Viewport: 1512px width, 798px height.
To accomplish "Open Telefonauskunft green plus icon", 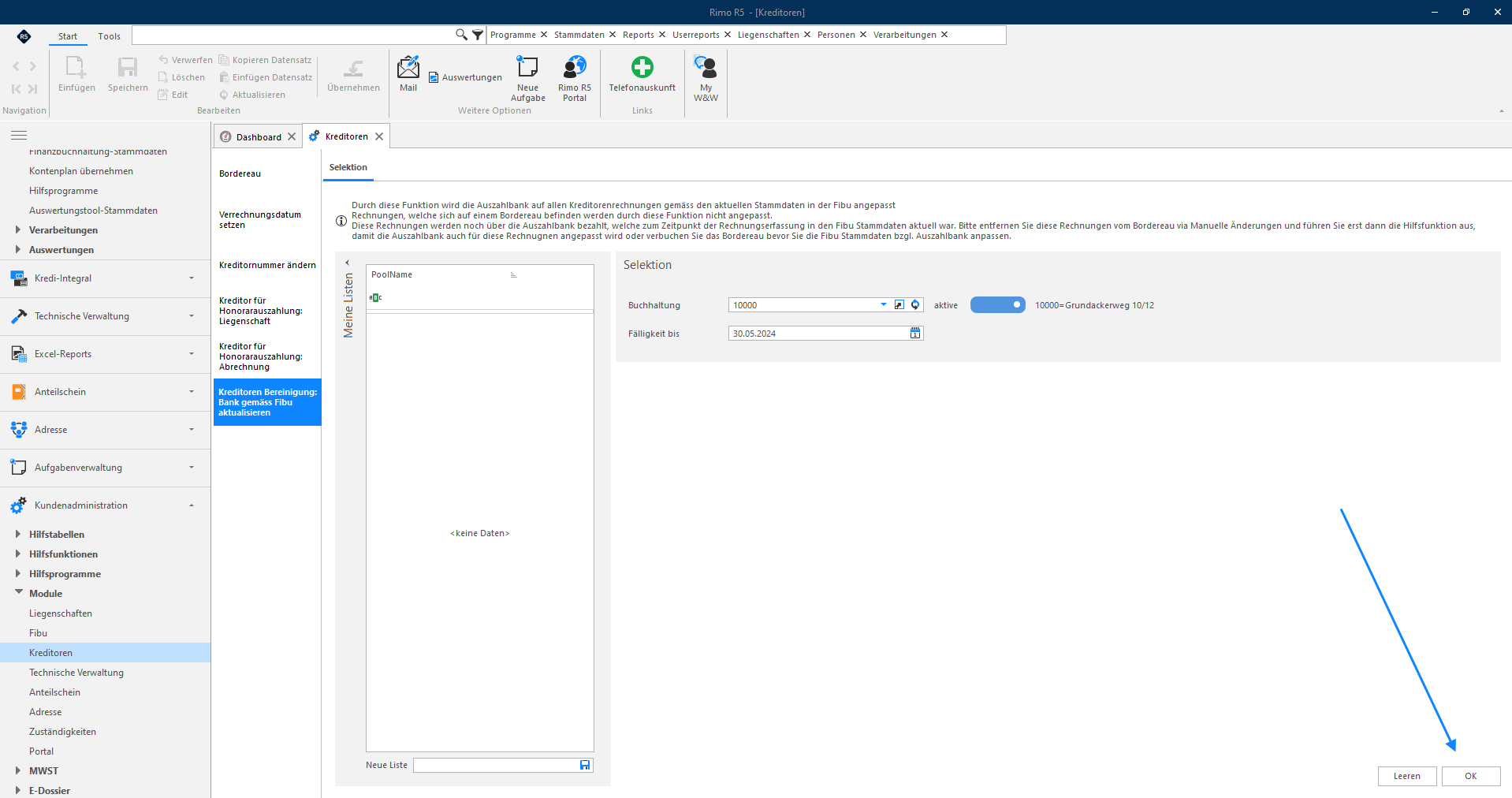I will coord(642,68).
